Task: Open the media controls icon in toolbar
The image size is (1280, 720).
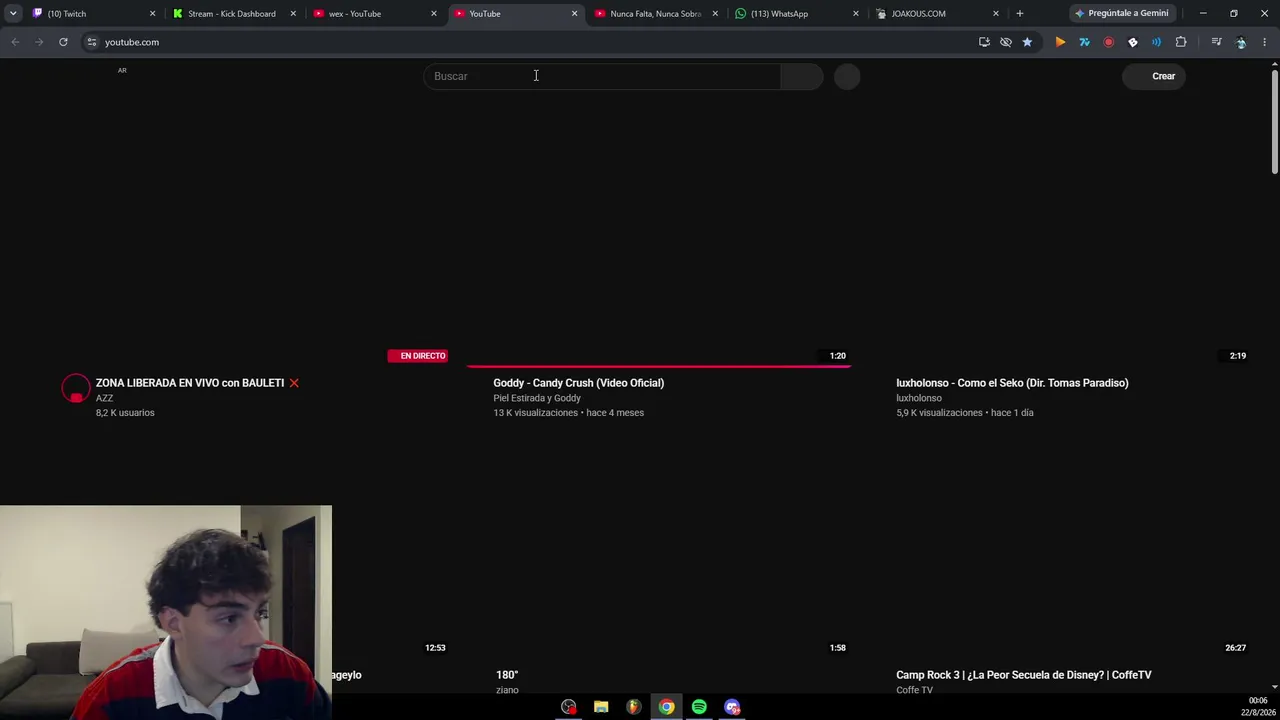Action: click(1216, 42)
